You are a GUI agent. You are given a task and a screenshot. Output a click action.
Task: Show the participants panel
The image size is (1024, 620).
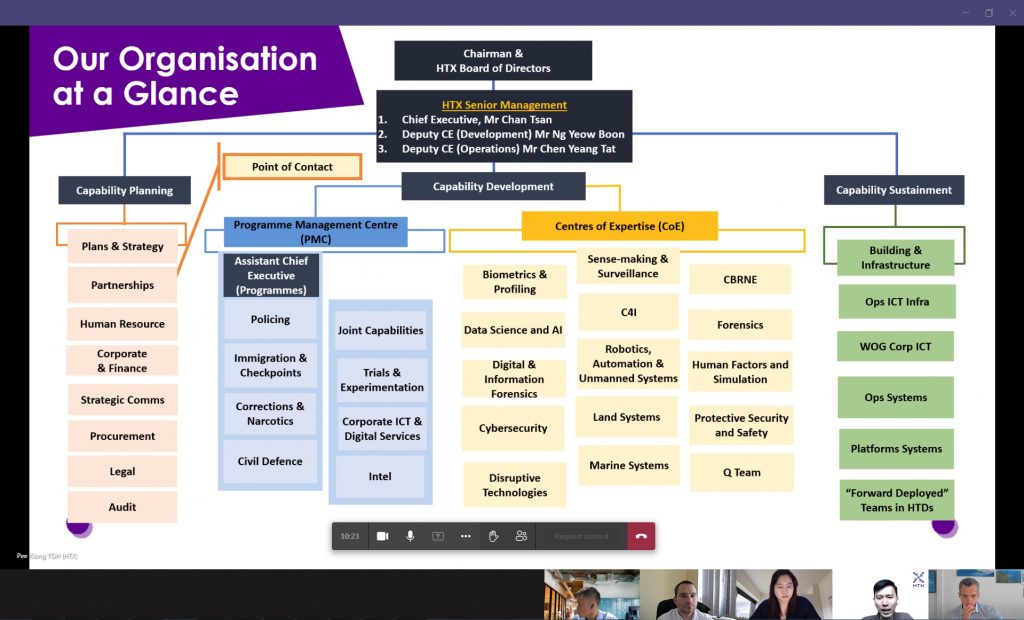pyautogui.click(x=521, y=536)
